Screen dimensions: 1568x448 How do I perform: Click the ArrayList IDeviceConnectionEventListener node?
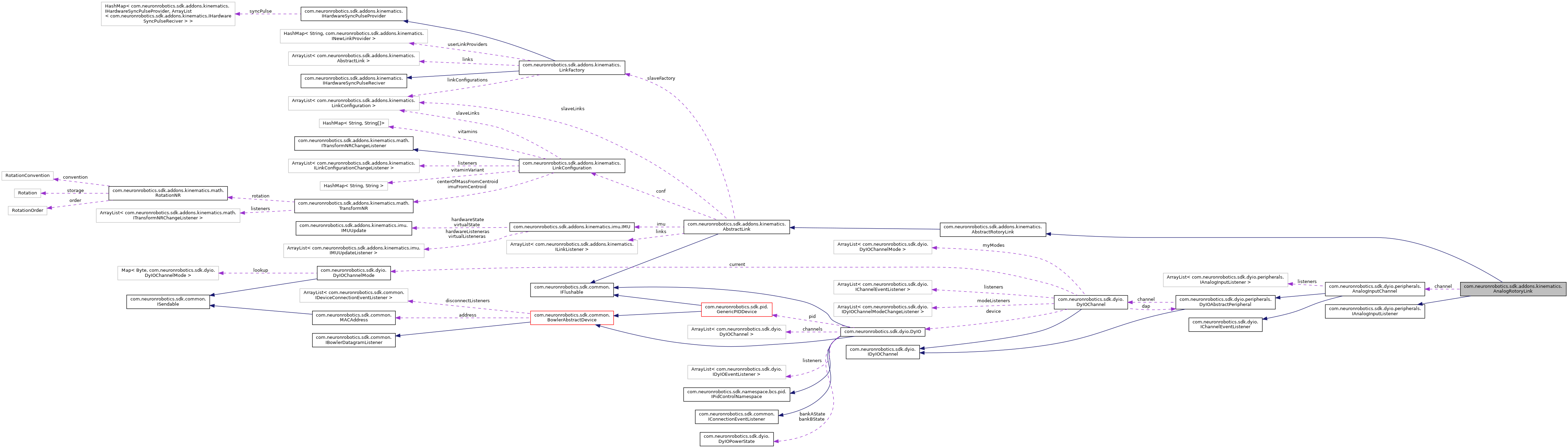click(354, 296)
